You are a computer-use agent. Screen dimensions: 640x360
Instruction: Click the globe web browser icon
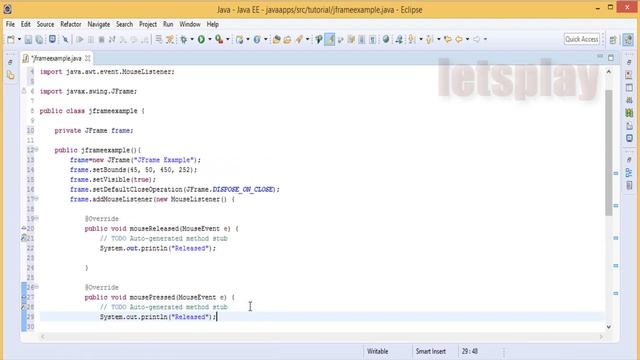[x=386, y=40]
